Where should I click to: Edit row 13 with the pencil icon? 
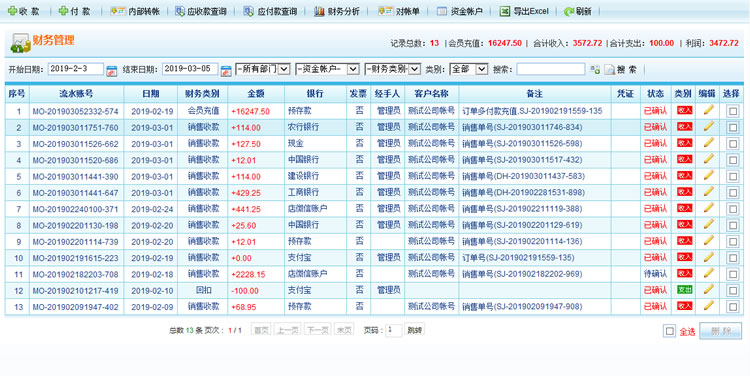tap(708, 306)
